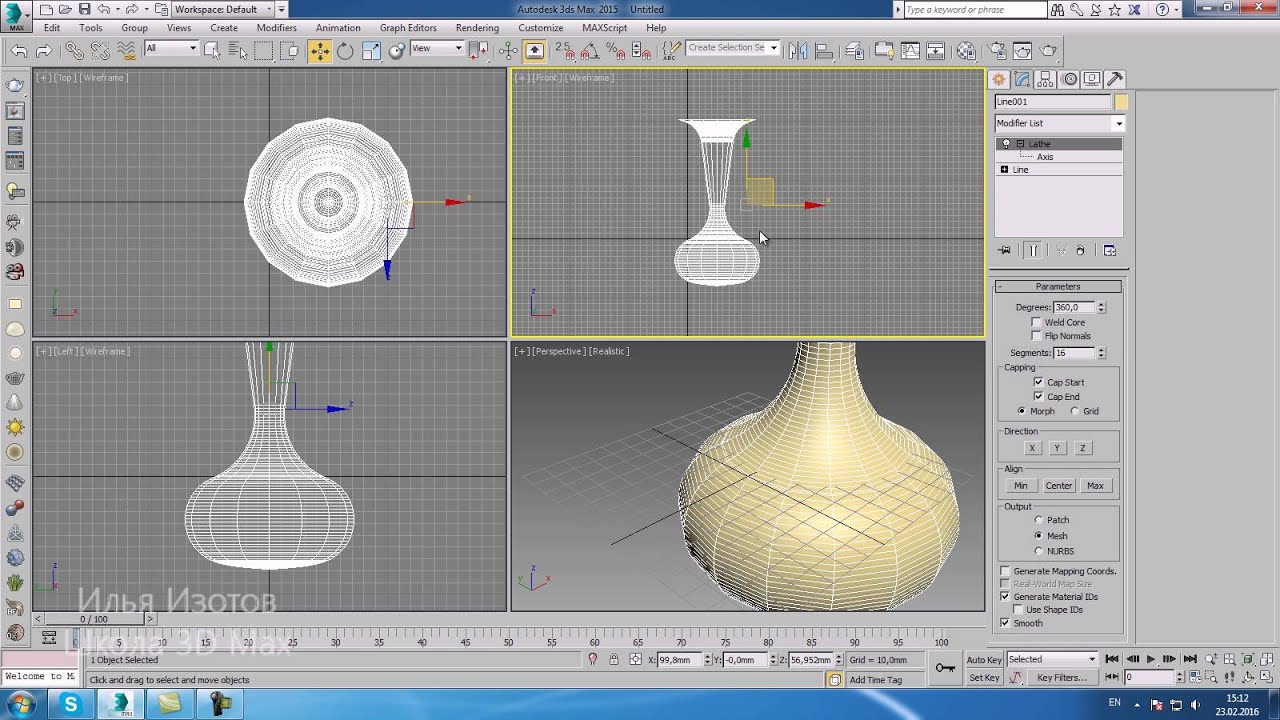Screen dimensions: 1280x720
Task: Open the Selected key filter dropdown
Action: coord(1052,659)
